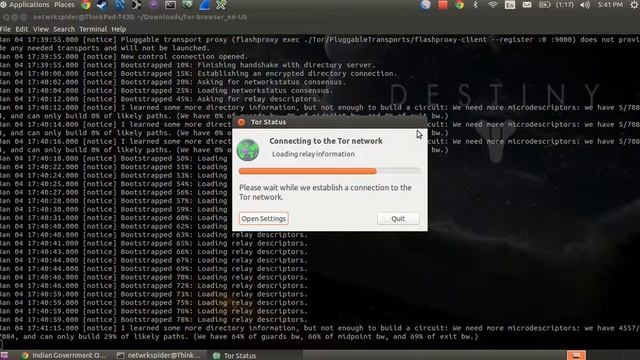Open the mail envelope indicator
The width and height of the screenshot is (640, 360).
point(527,5)
